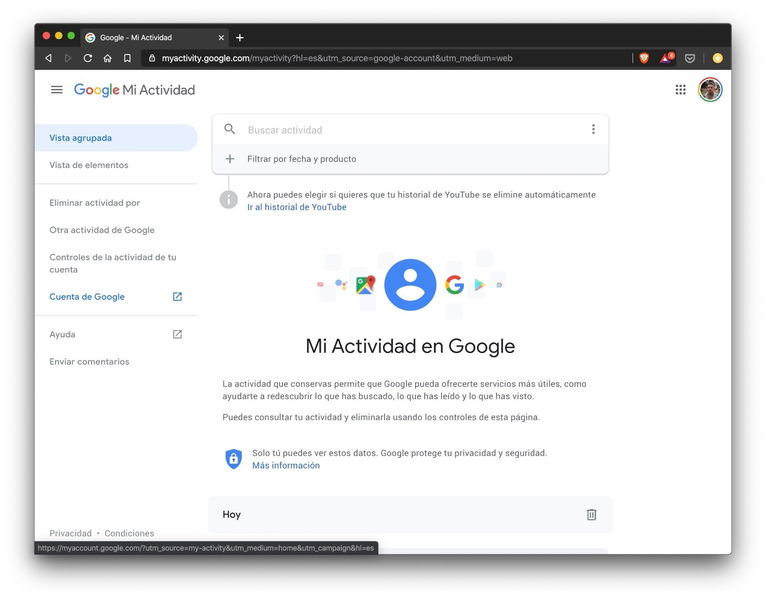Open the Google apps grid
The height and width of the screenshot is (600, 766).
point(681,89)
